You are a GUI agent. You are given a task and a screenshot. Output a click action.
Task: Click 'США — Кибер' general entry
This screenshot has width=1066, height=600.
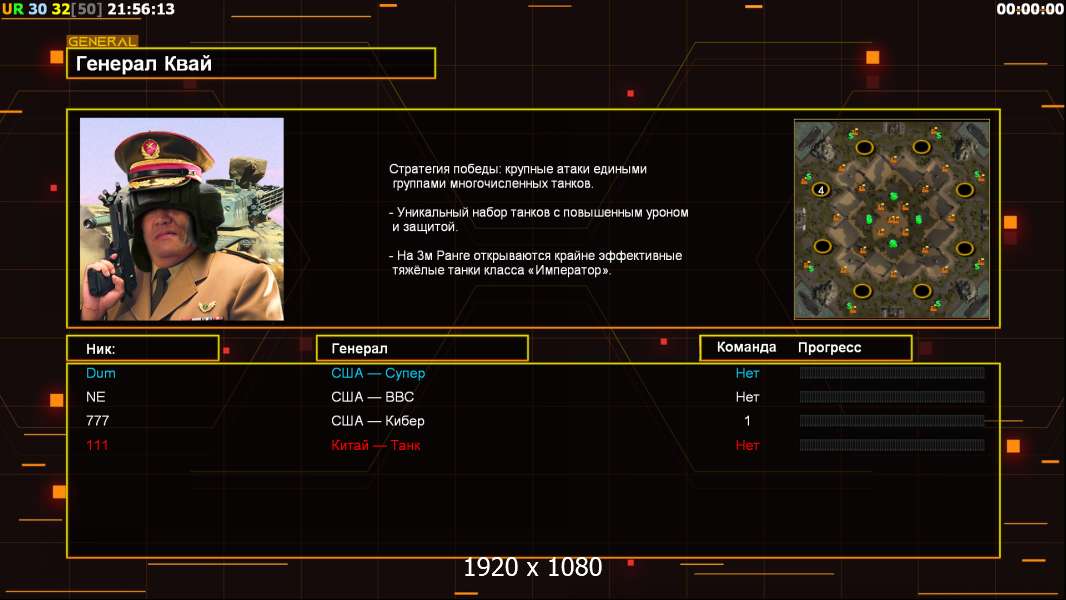(x=377, y=421)
